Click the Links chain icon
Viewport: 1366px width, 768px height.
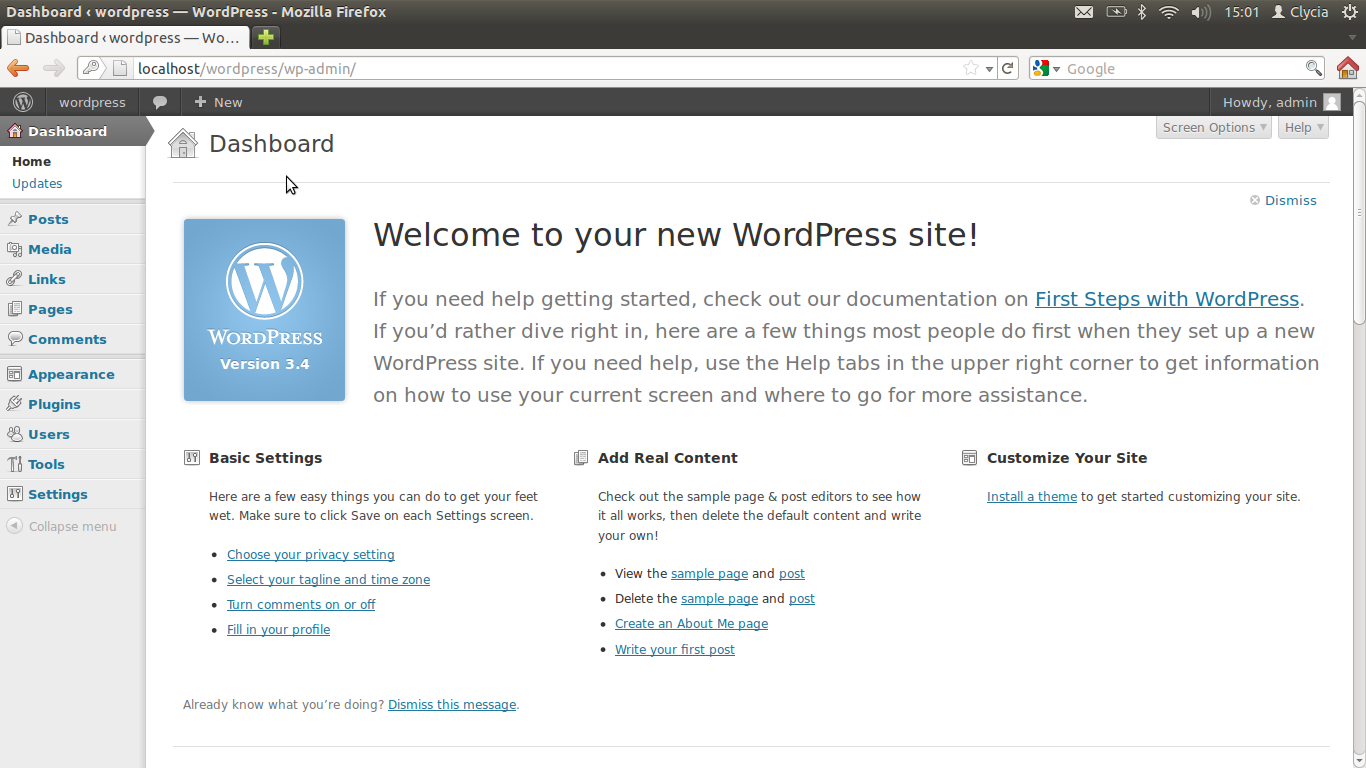point(14,279)
